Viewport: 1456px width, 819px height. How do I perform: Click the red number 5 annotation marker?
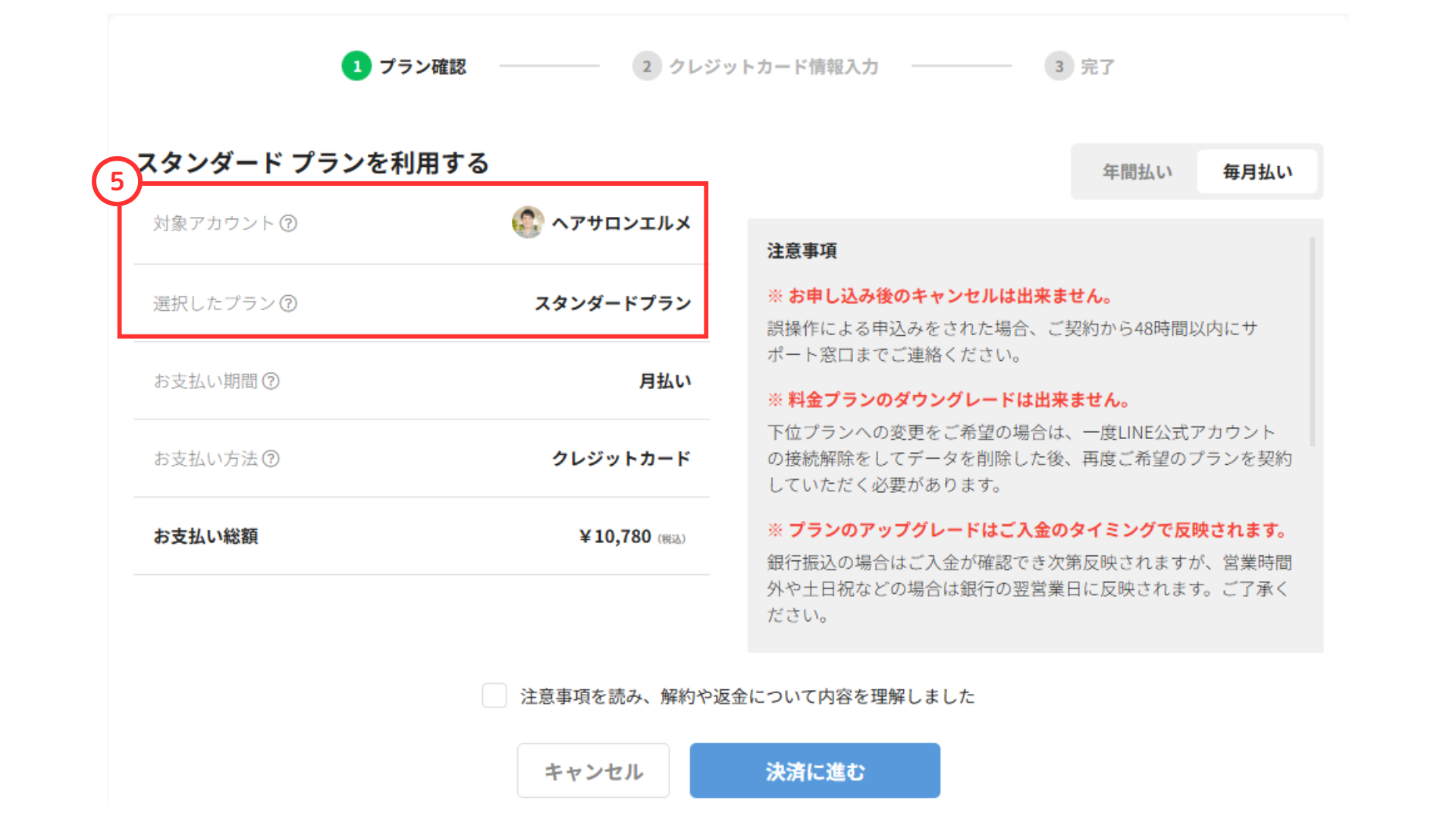tap(117, 181)
